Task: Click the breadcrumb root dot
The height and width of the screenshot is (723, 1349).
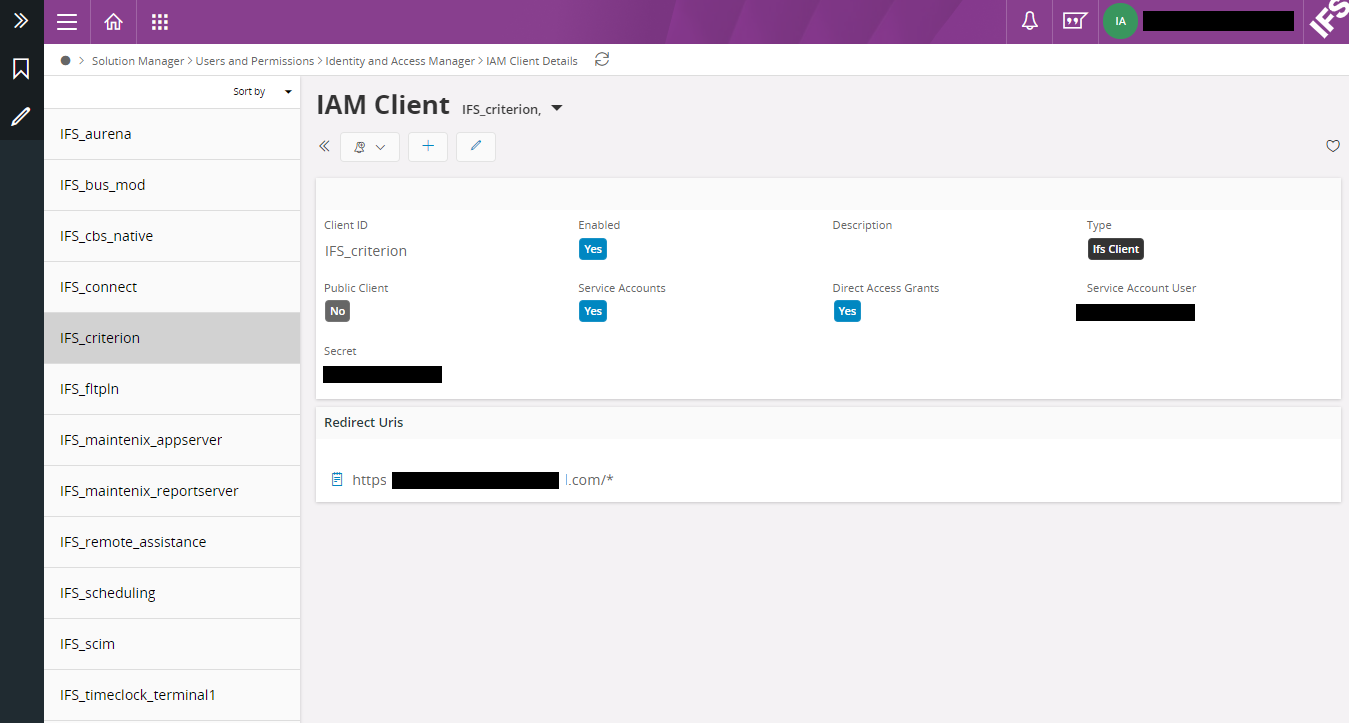Action: (x=66, y=61)
